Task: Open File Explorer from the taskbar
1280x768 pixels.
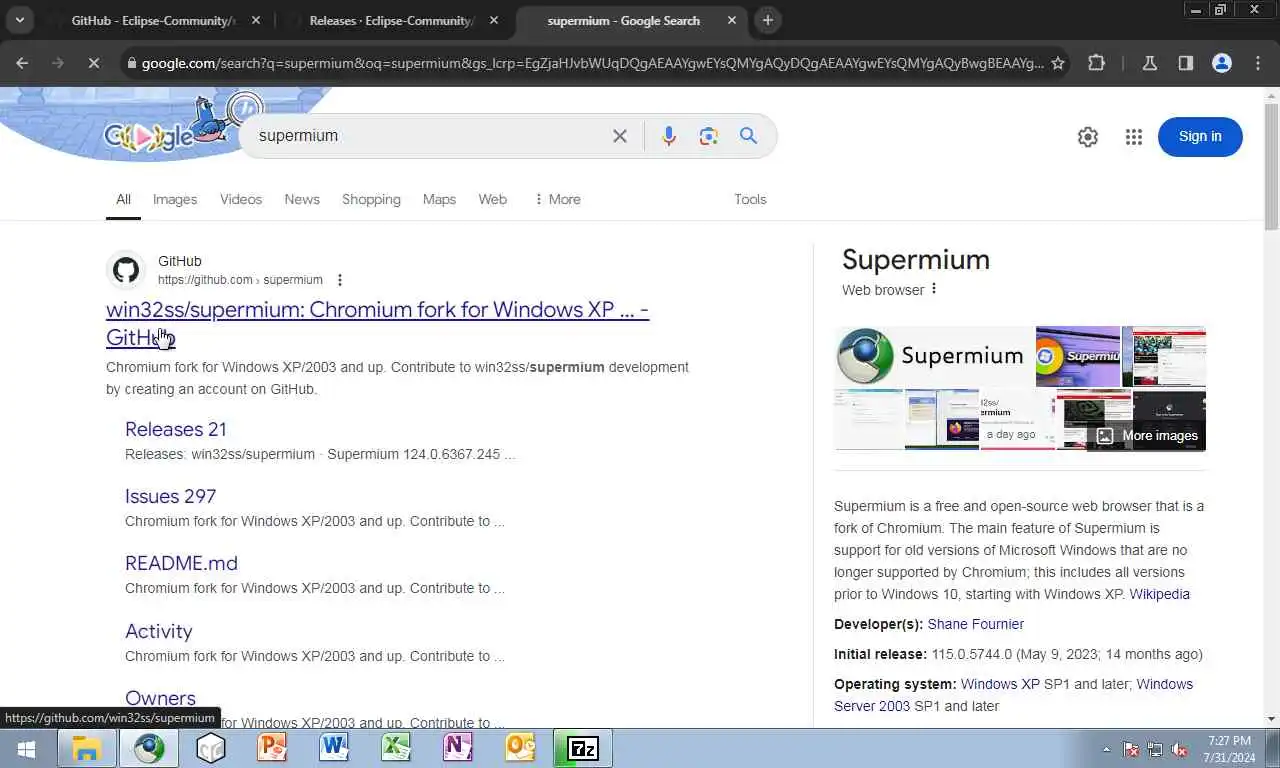Action: pos(87,748)
